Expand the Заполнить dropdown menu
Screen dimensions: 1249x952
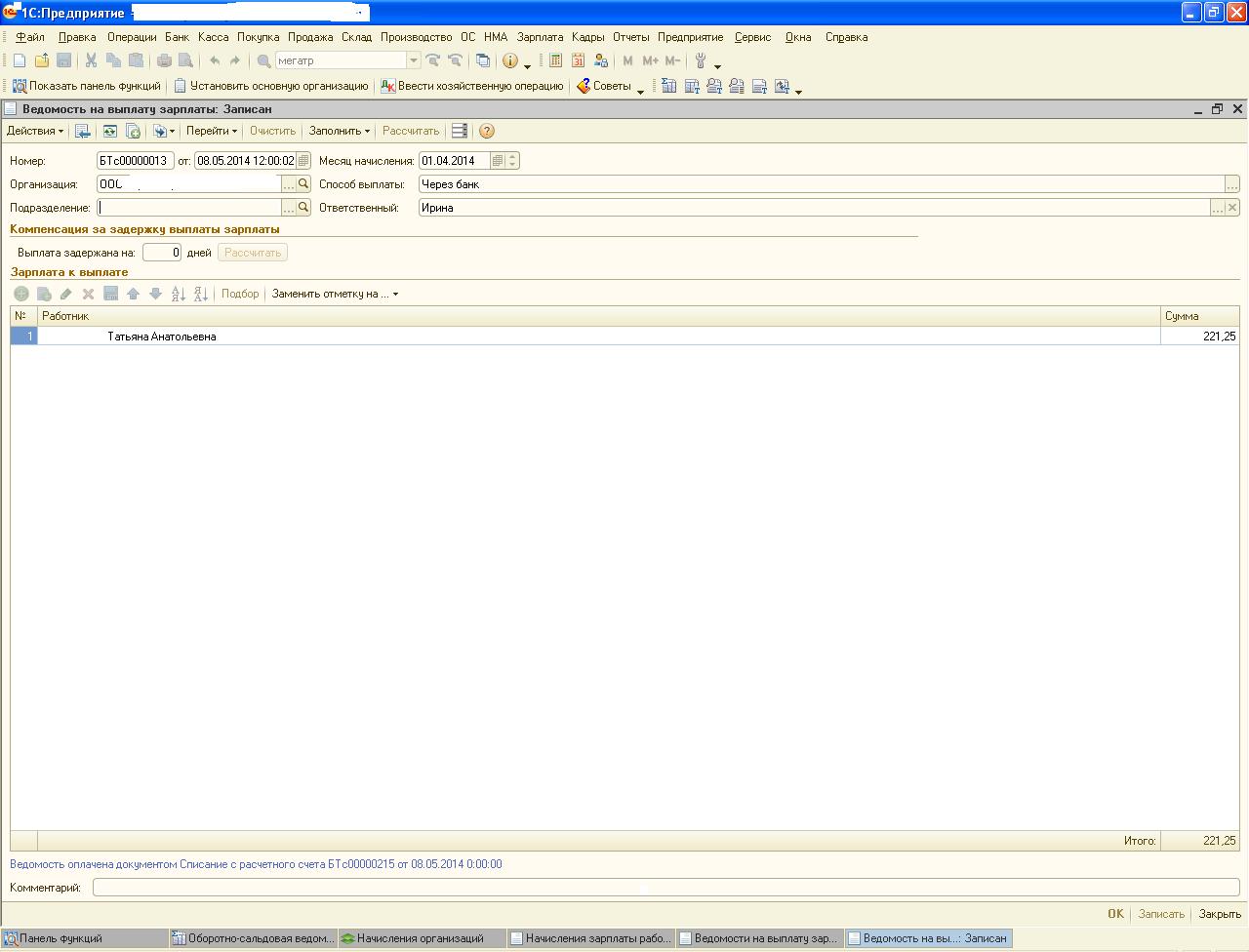[x=340, y=131]
